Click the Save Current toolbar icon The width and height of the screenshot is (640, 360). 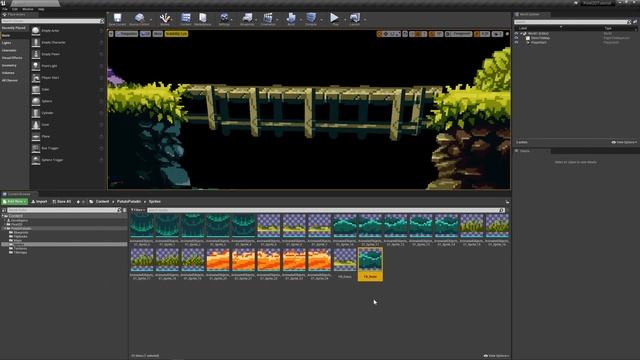coord(118,19)
